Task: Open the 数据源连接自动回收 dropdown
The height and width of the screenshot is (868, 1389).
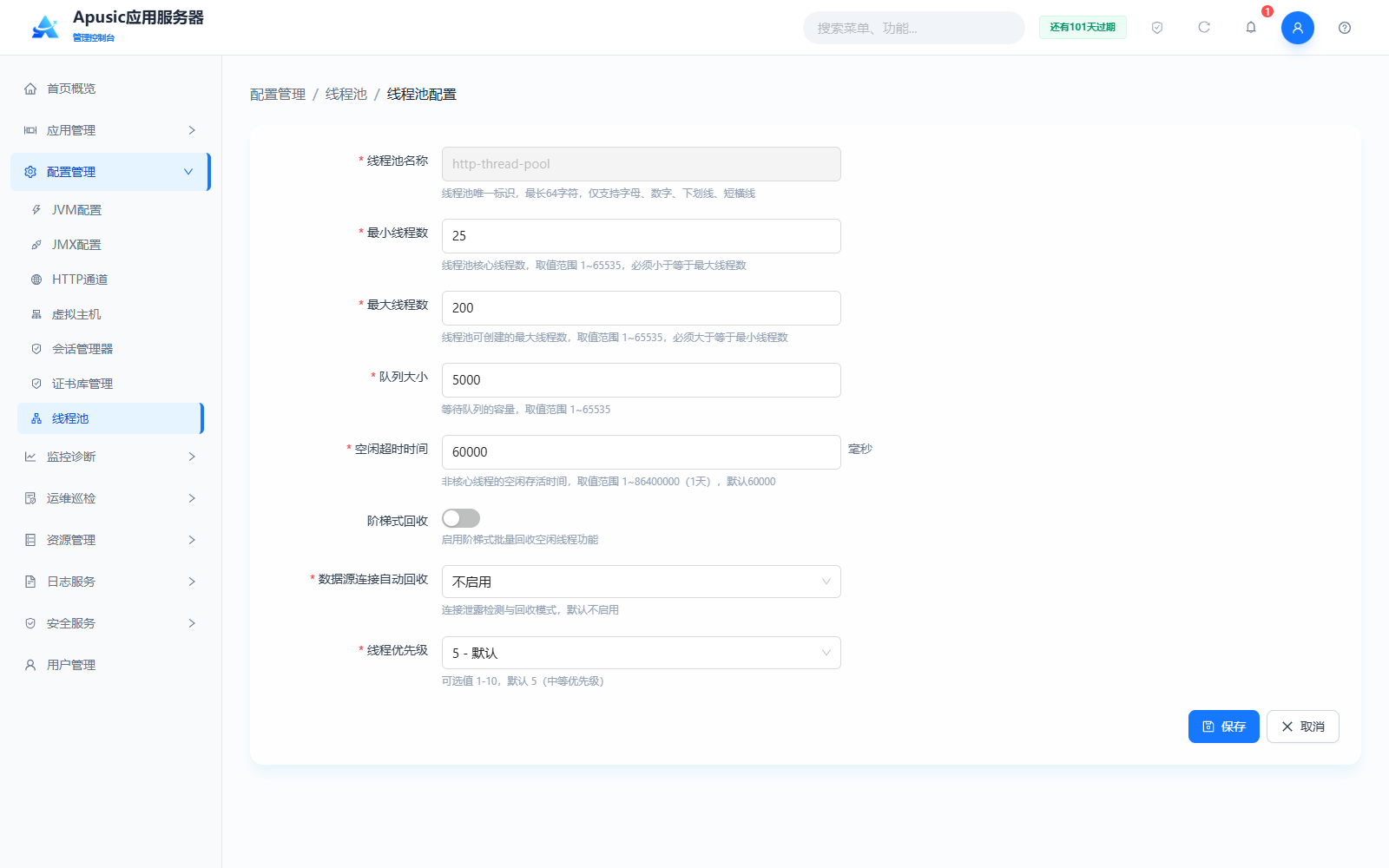Action: (x=642, y=582)
